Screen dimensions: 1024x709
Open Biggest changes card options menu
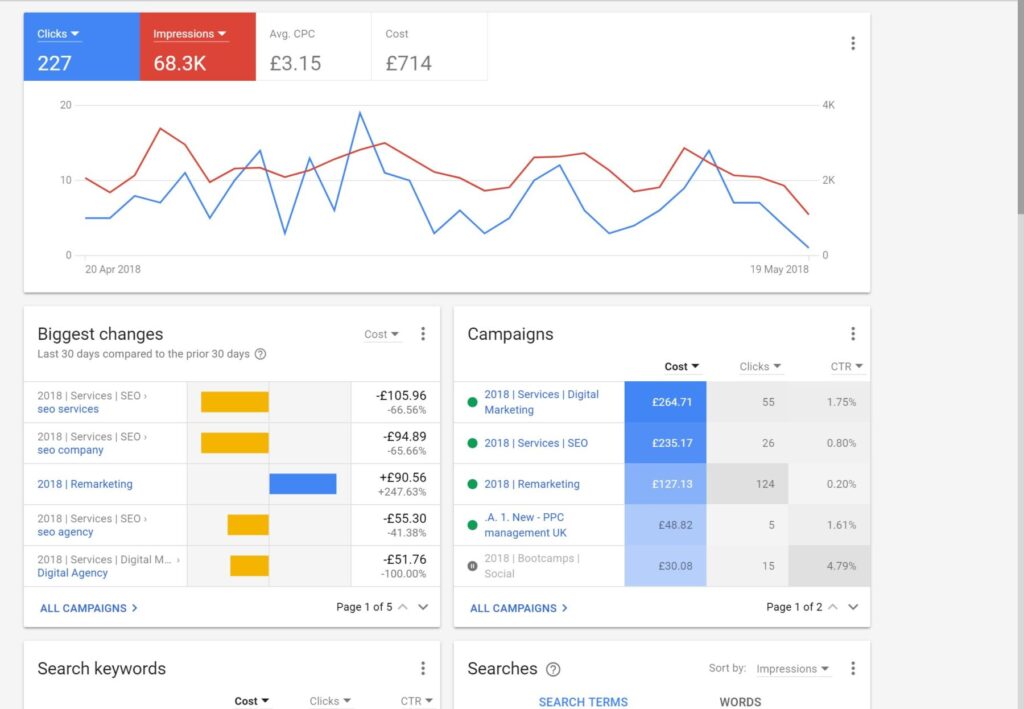[423, 334]
